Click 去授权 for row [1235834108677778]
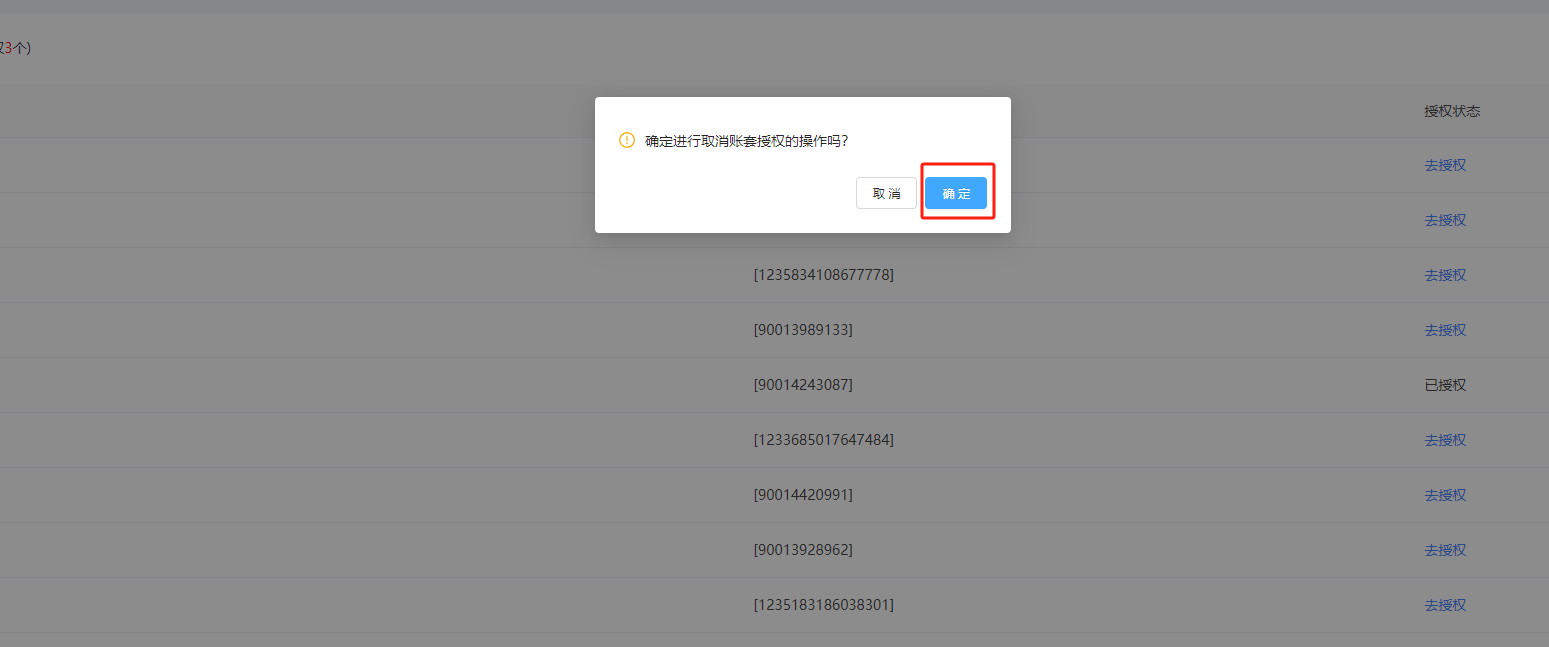 tap(1445, 275)
